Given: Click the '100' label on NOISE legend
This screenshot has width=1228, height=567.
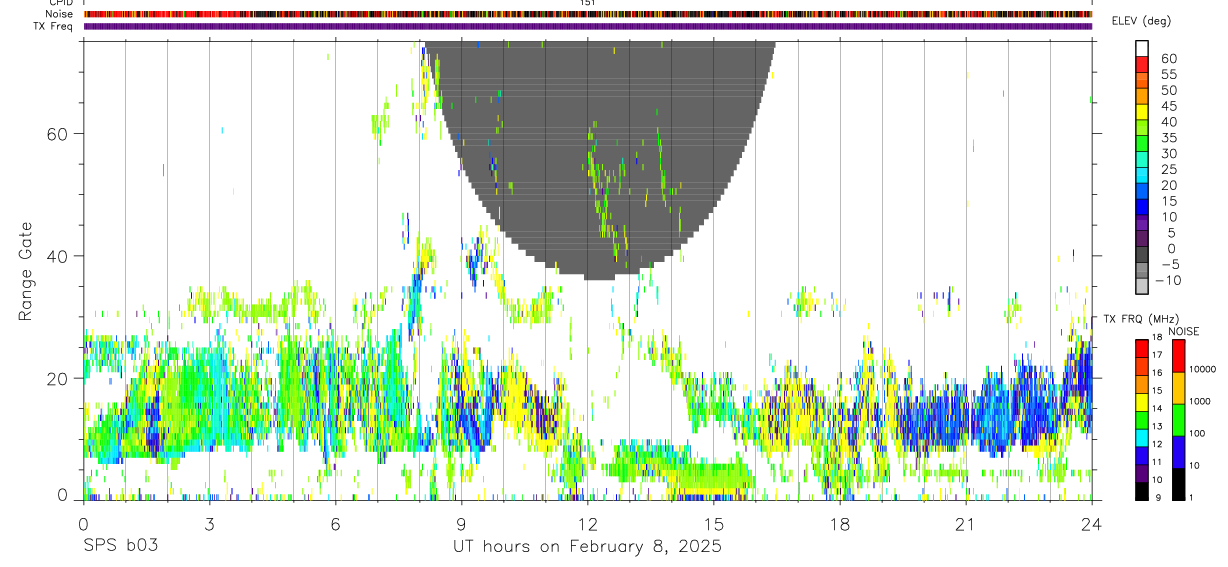Looking at the screenshot, I should pos(1197,433).
